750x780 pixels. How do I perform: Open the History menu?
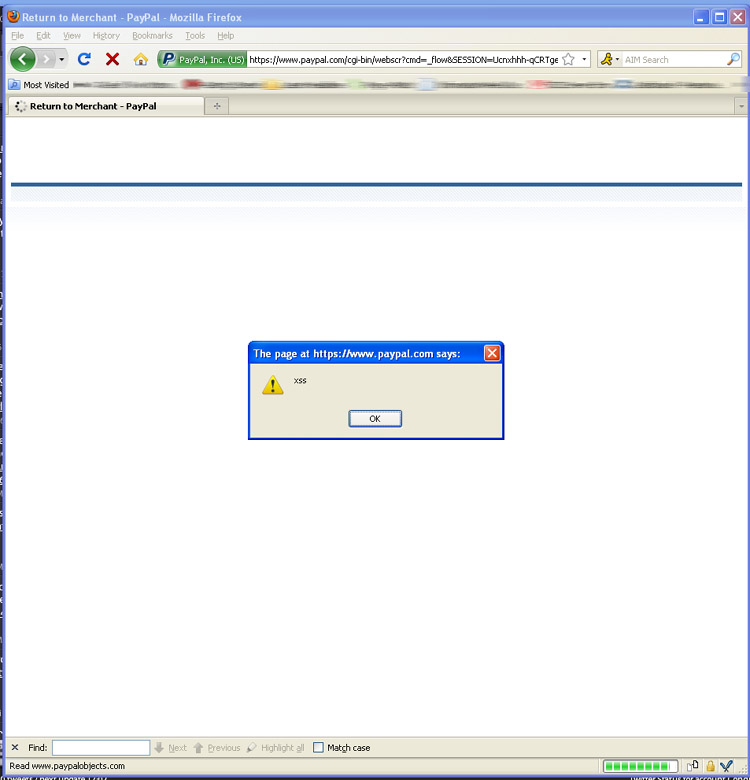tap(106, 35)
